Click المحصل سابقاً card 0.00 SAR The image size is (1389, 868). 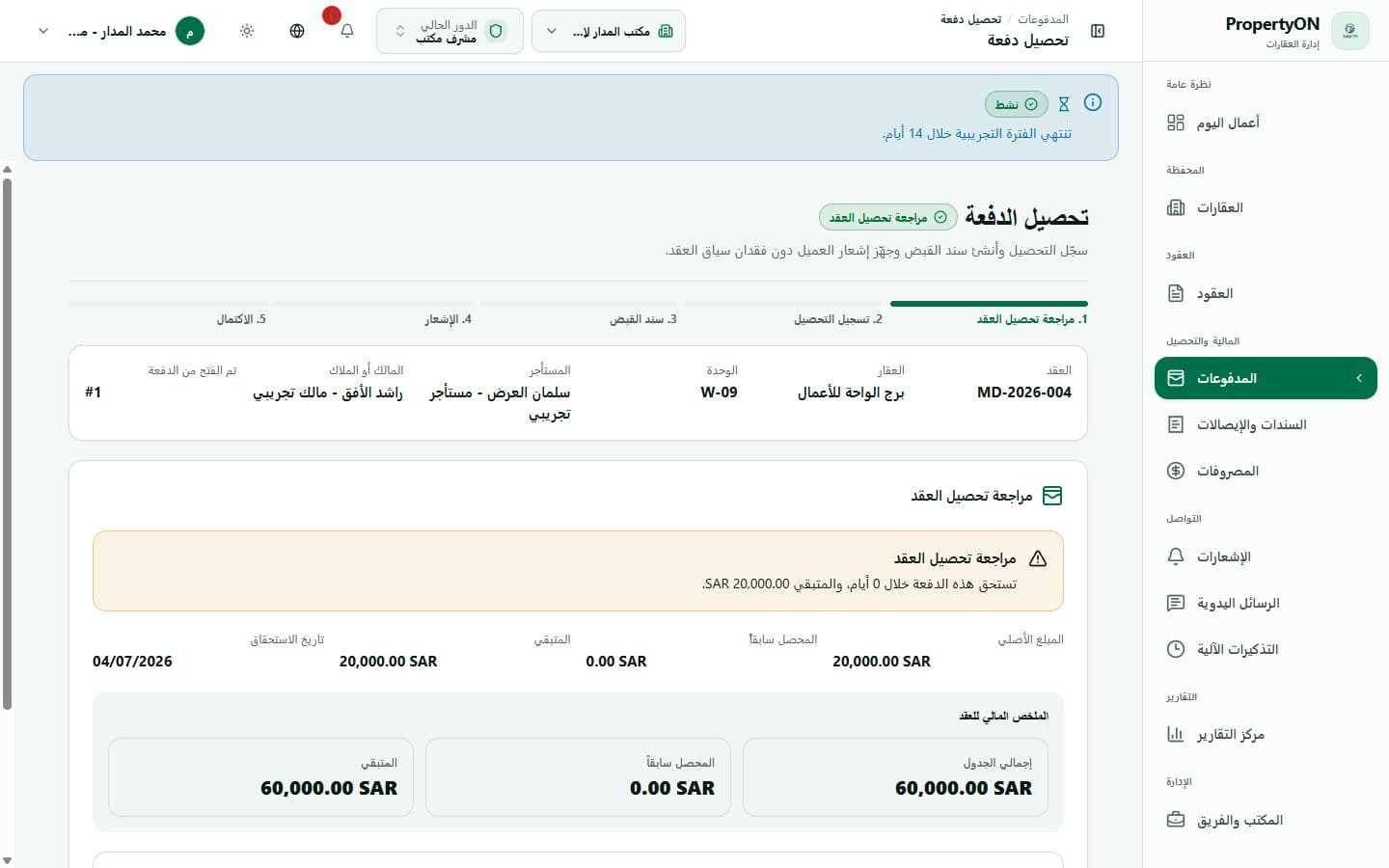578,777
